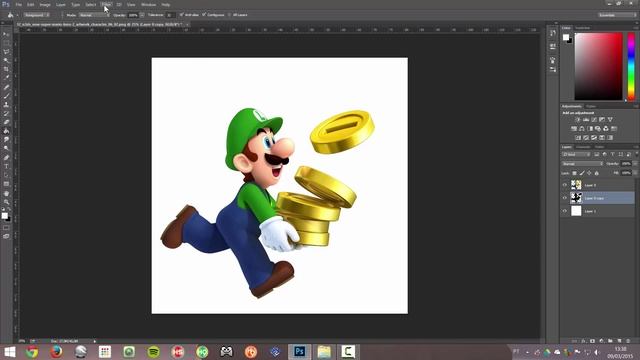Select the Lasso tool

(x=6, y=52)
